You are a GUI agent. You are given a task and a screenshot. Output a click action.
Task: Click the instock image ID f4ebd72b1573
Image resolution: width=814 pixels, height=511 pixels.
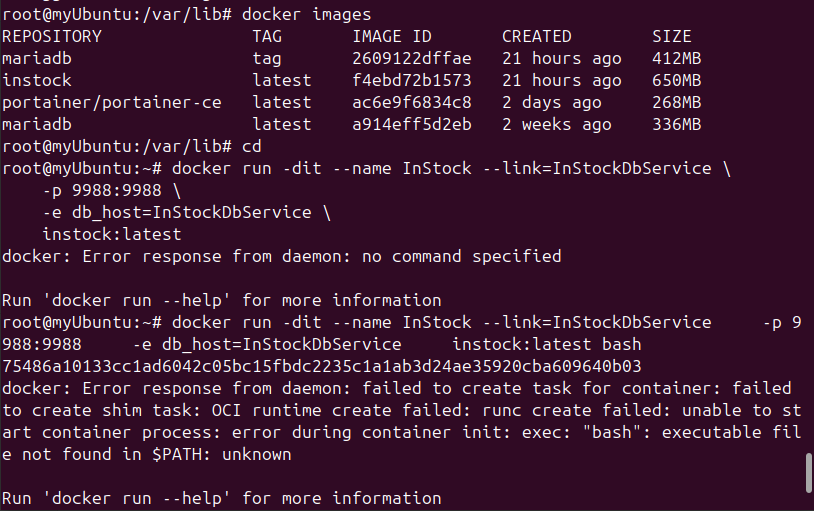coord(412,80)
